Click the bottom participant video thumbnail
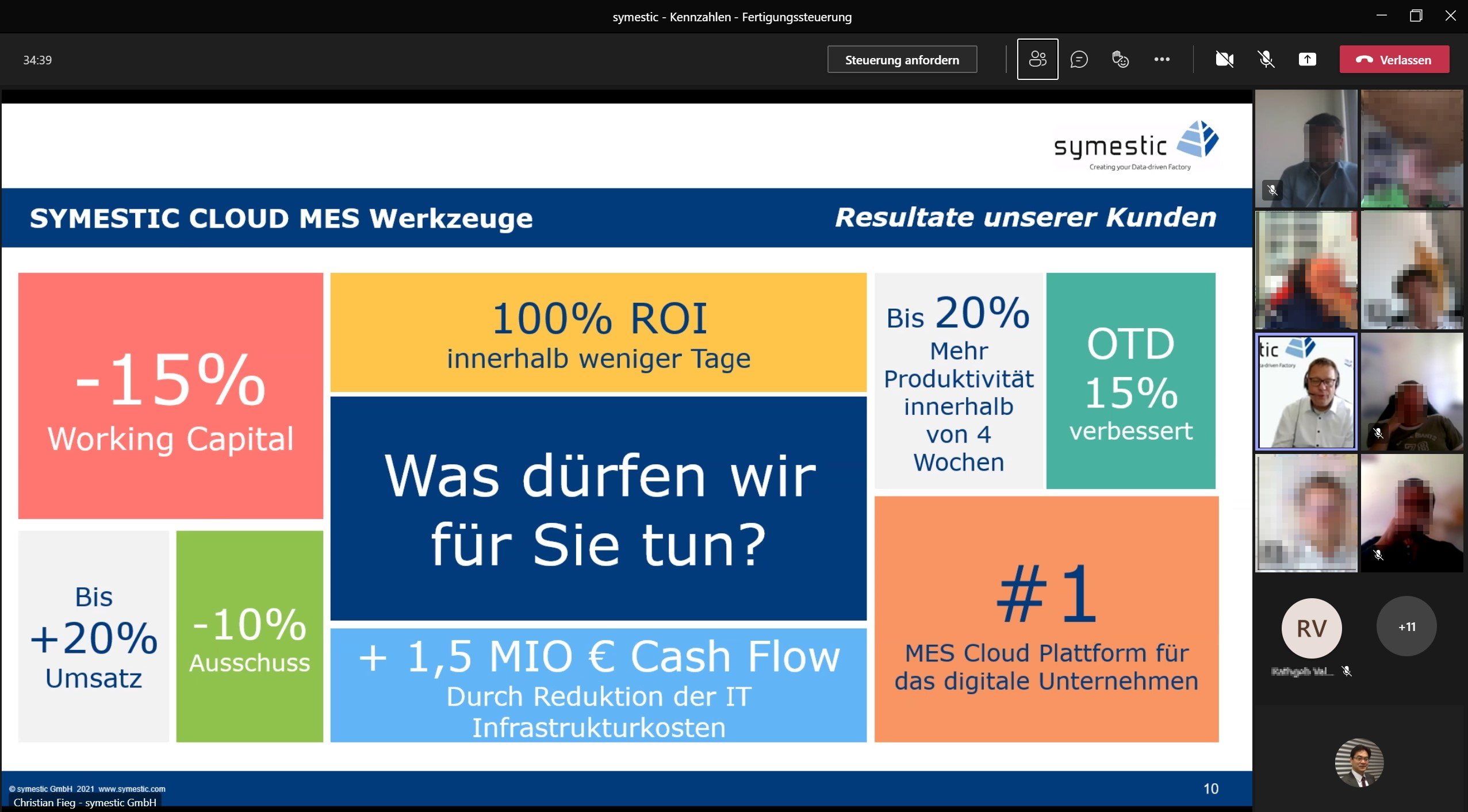This screenshot has width=1468, height=812. (x=1358, y=762)
